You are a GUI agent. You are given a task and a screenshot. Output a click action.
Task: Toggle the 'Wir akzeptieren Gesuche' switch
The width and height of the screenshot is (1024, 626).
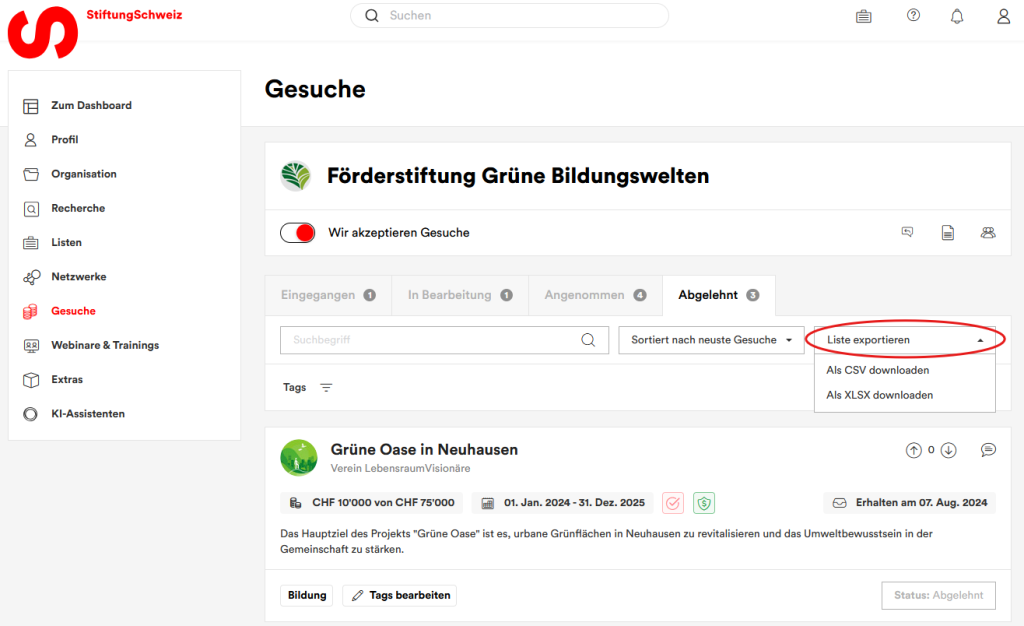(298, 233)
